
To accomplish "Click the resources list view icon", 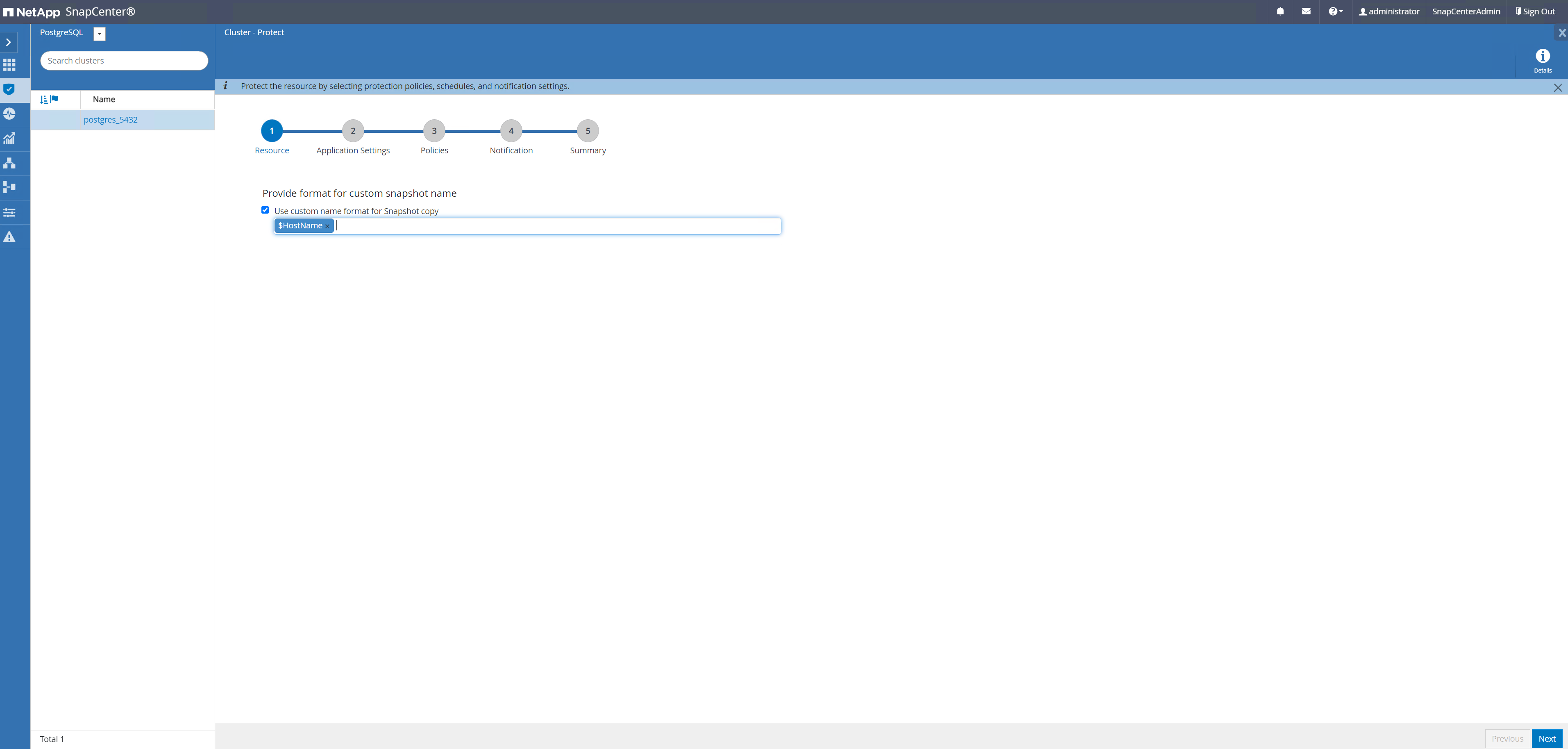I will (x=43, y=98).
